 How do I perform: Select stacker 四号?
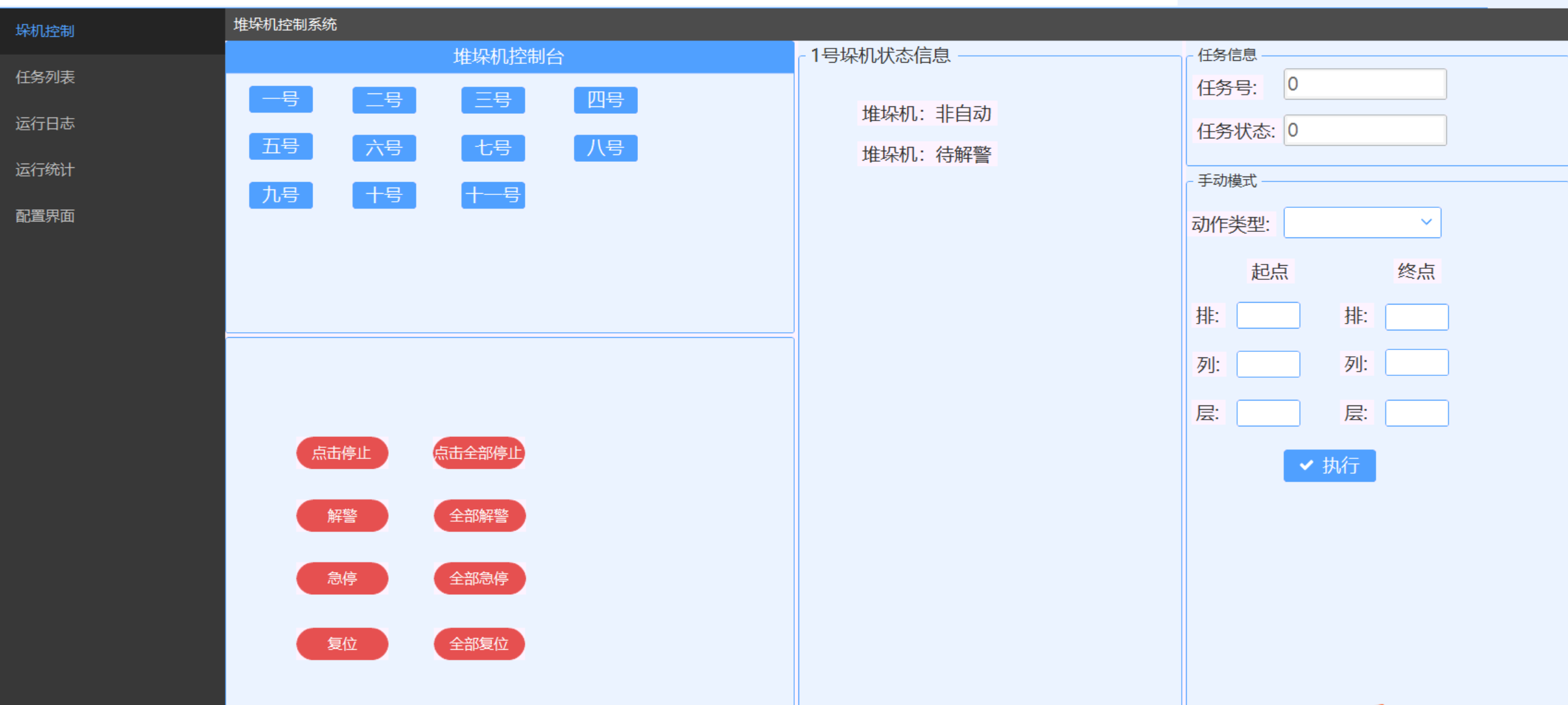pyautogui.click(x=606, y=100)
